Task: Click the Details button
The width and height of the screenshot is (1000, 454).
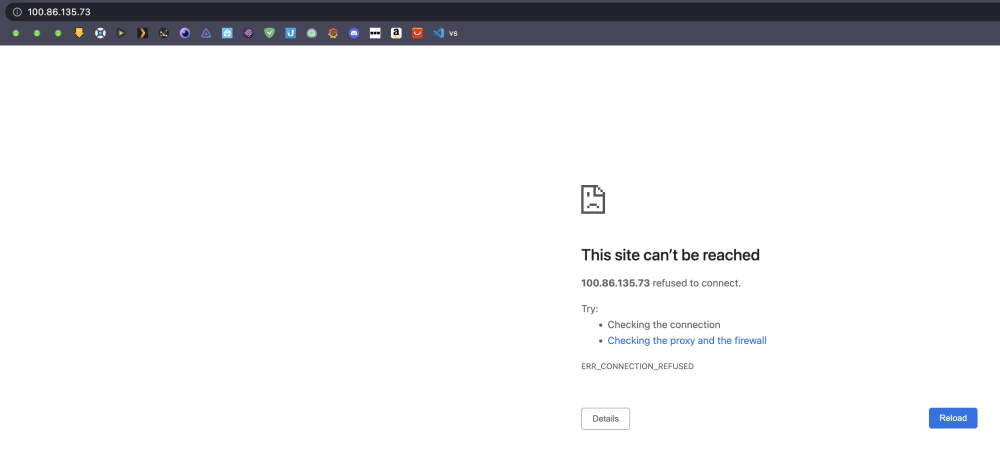Action: point(605,419)
